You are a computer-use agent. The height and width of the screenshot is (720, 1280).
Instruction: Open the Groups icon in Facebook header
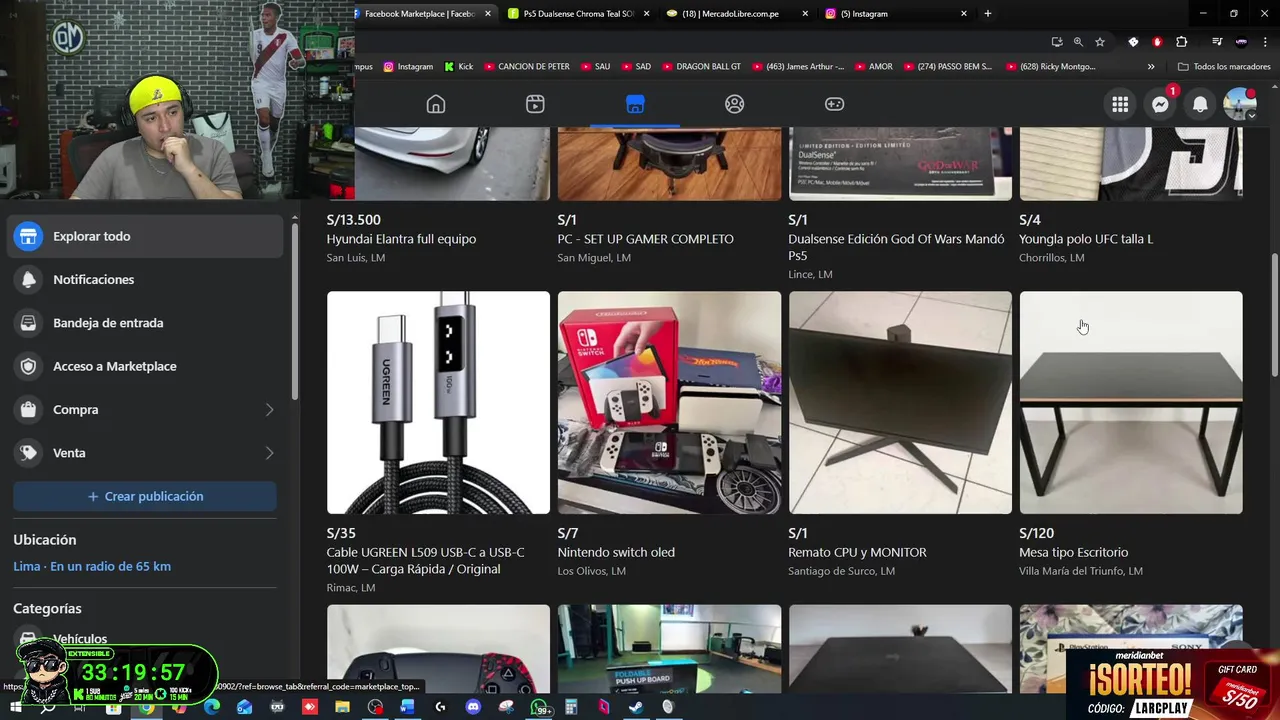coord(735,104)
